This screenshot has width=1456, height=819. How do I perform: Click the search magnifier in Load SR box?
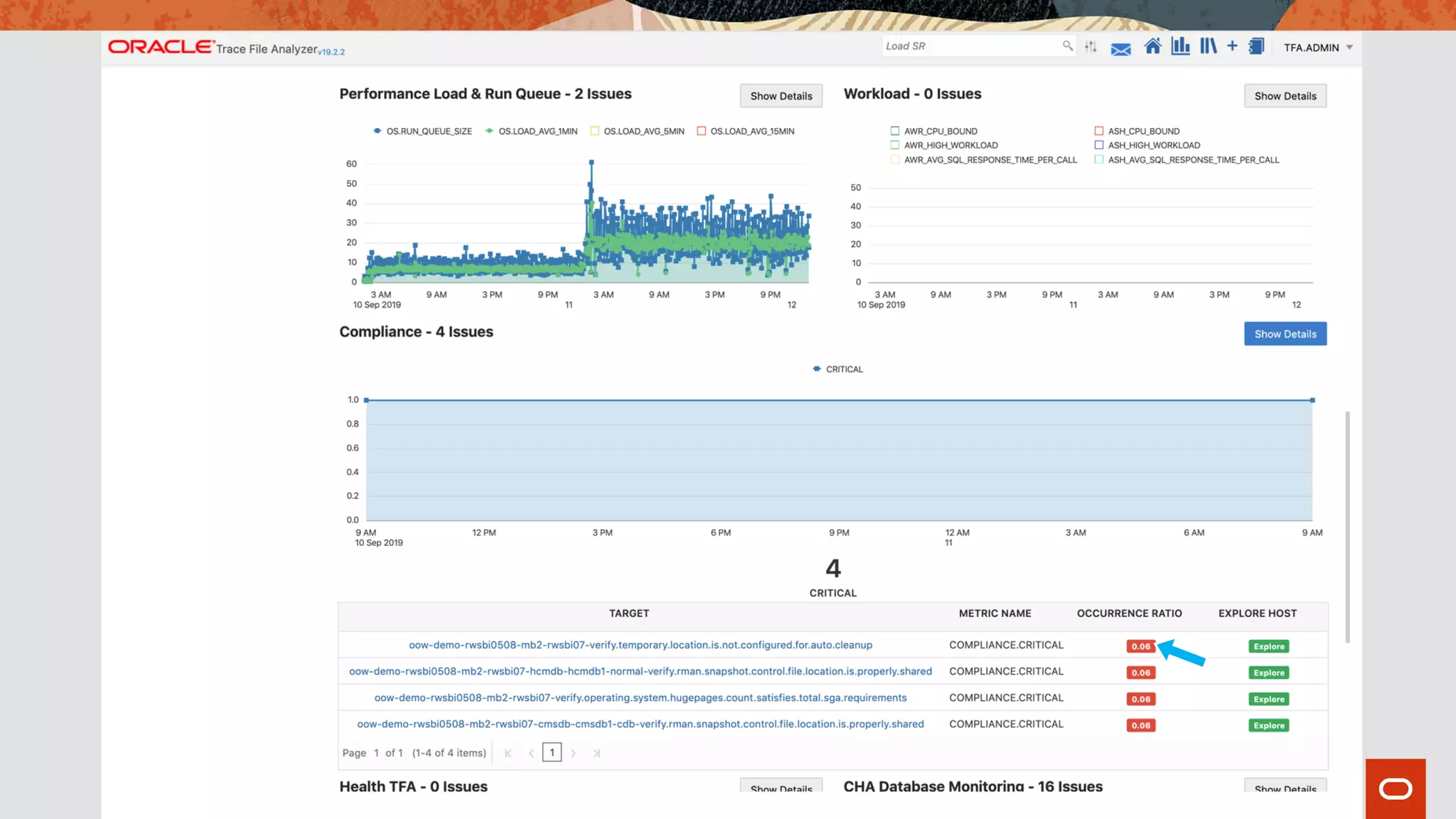pos(1067,45)
